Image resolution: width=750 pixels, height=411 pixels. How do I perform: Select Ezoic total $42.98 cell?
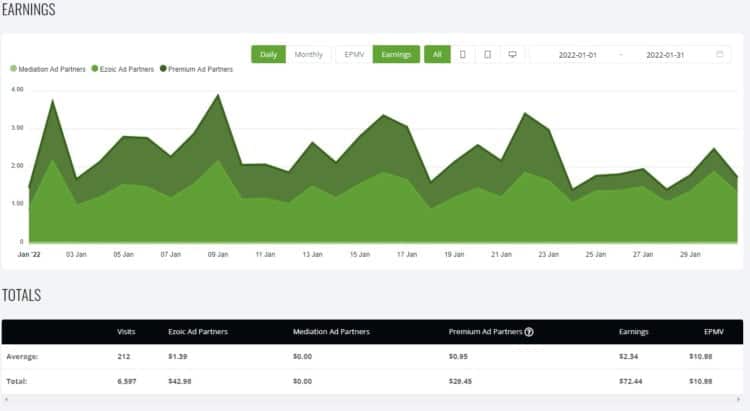(180, 381)
